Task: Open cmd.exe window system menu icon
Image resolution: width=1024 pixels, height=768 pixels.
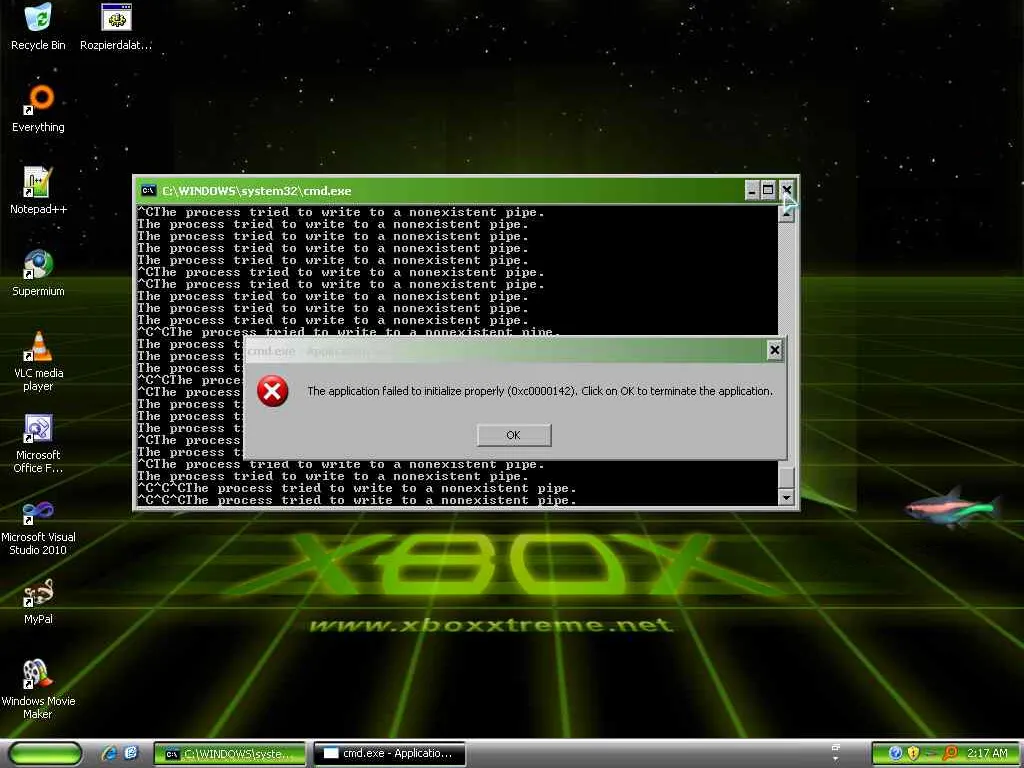Action: pyautogui.click(x=149, y=191)
